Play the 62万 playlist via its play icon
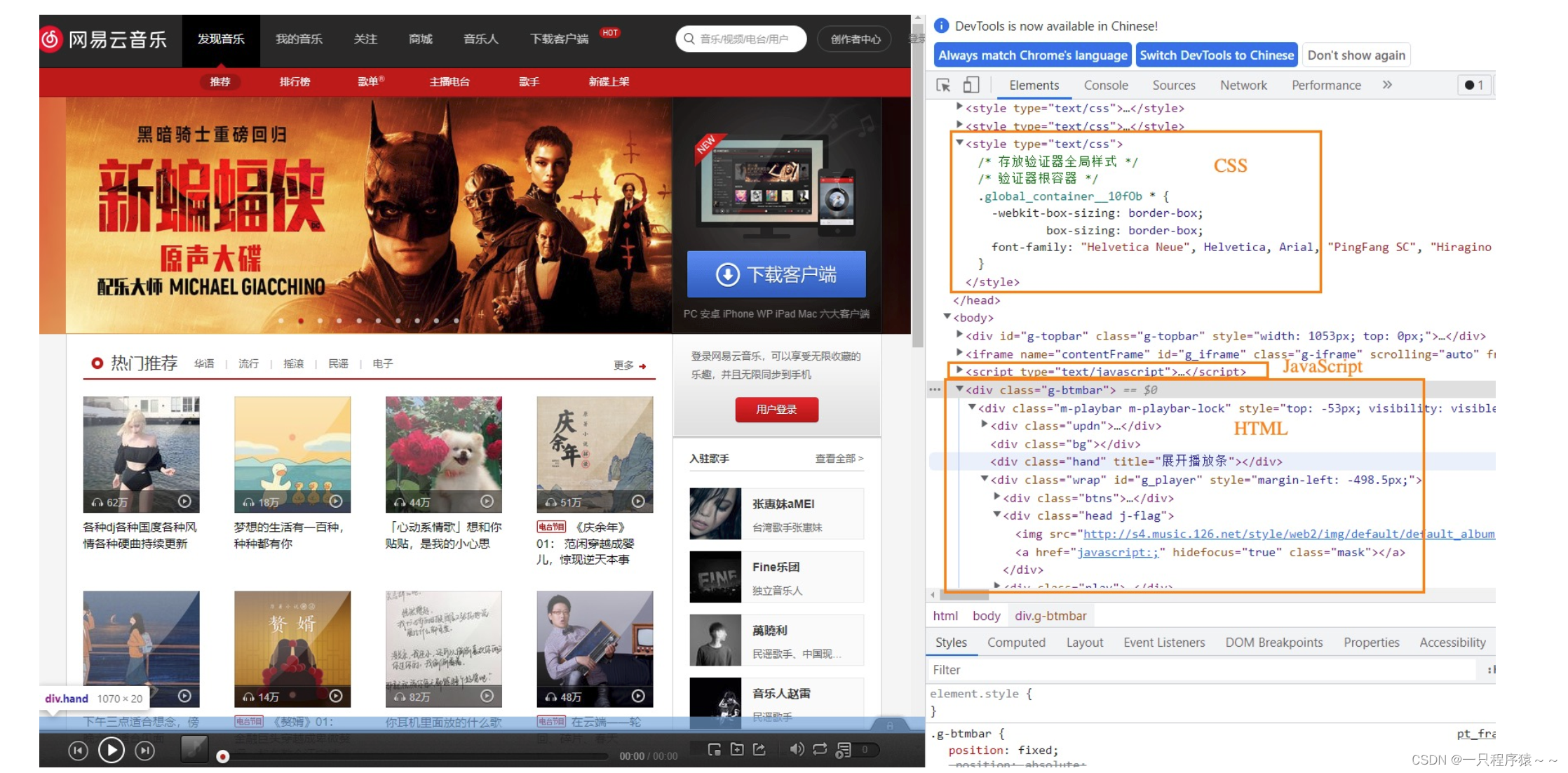Screen dimensions: 1568x773 click(184, 501)
